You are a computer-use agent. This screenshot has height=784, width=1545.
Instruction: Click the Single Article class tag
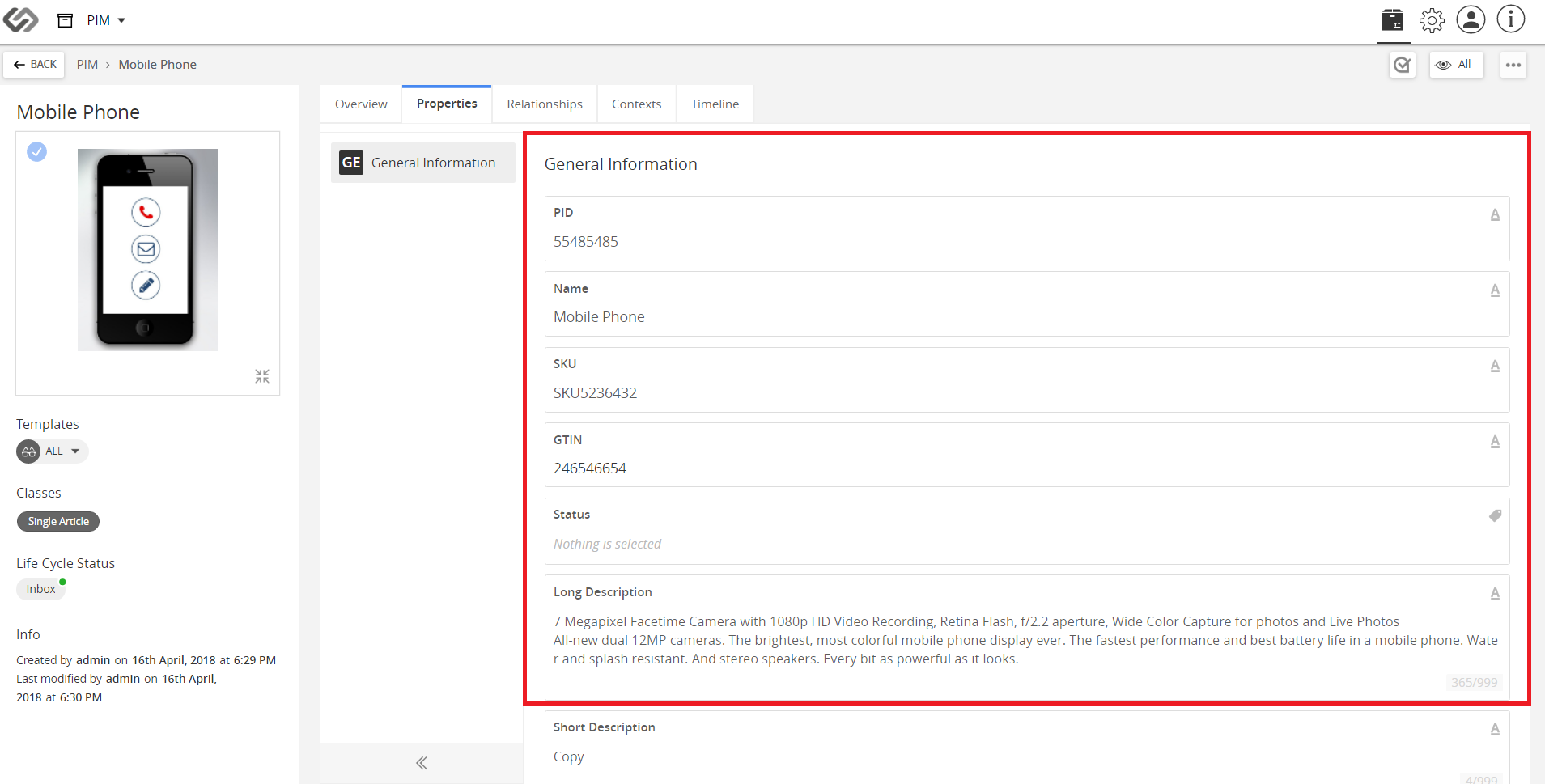click(58, 522)
